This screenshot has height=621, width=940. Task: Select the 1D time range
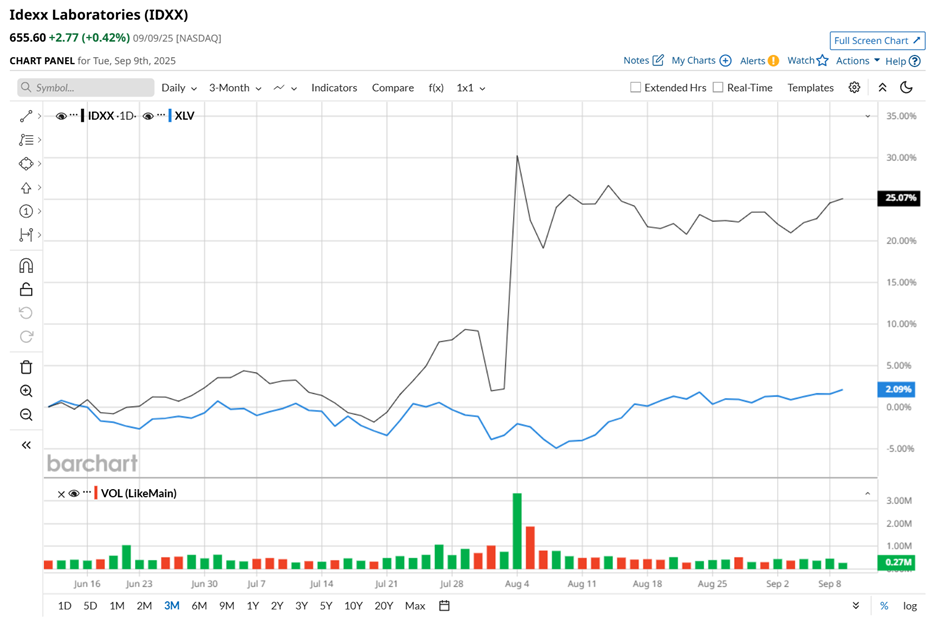(64, 605)
